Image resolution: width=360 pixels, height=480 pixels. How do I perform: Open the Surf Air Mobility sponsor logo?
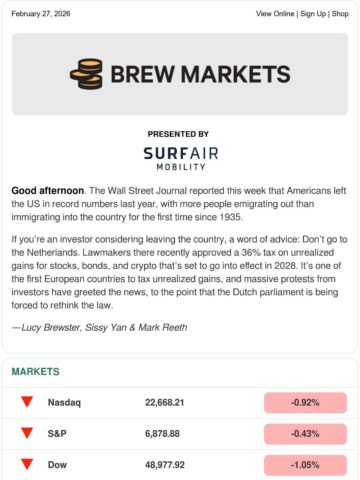[181, 159]
